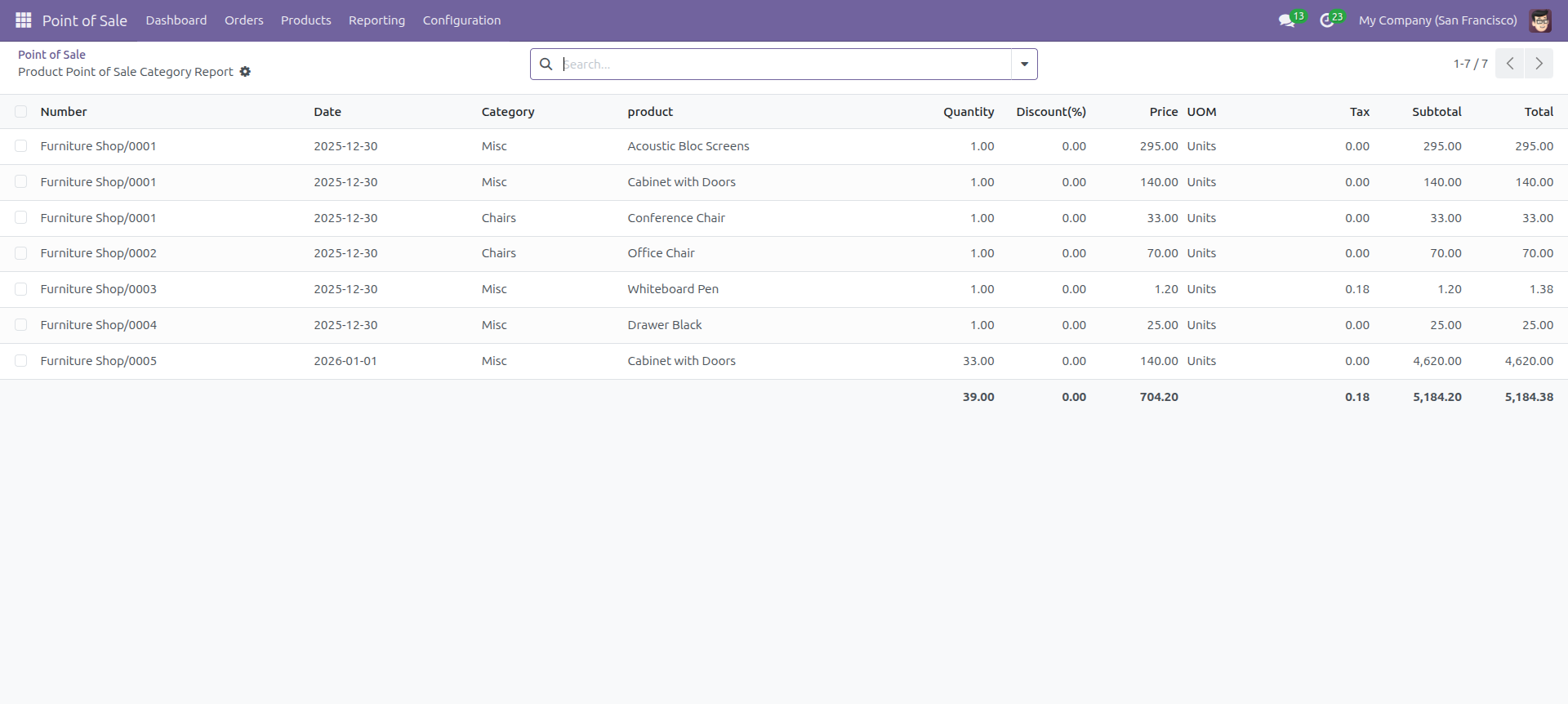Click the 704.20 price sum
Screen dimensions: 1568x704
pyautogui.click(x=1159, y=397)
